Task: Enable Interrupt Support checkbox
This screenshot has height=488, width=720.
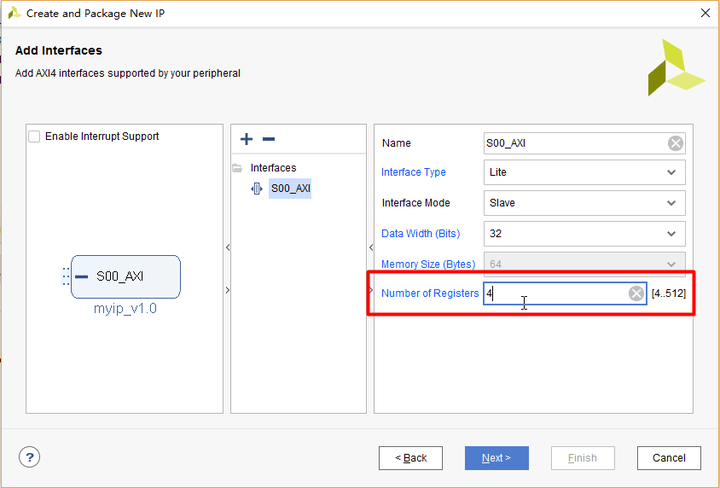Action: click(x=35, y=137)
